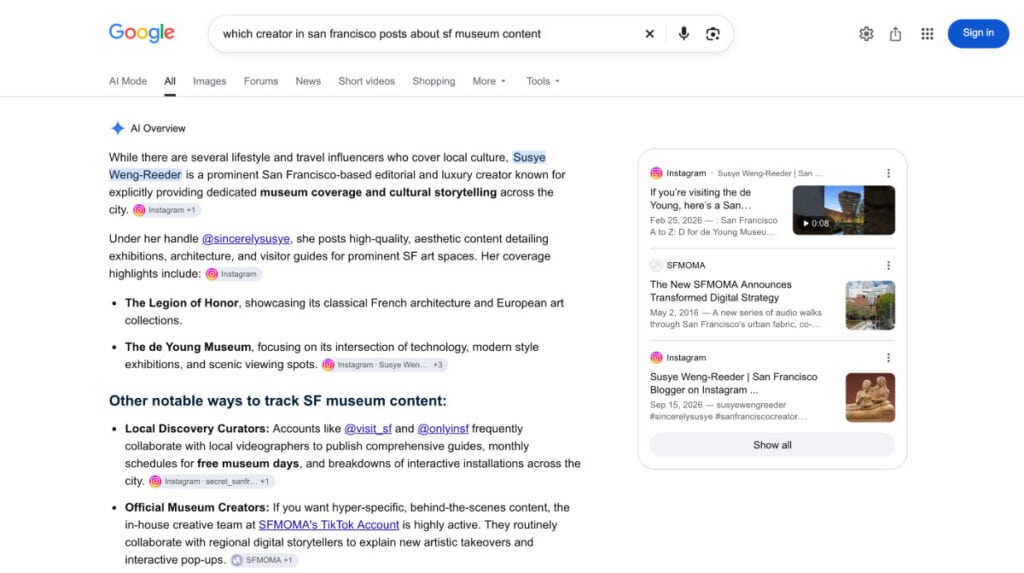The height and width of the screenshot is (573, 1024).
Task: Open the Instagram +1 source chip
Action: pyautogui.click(x=166, y=210)
